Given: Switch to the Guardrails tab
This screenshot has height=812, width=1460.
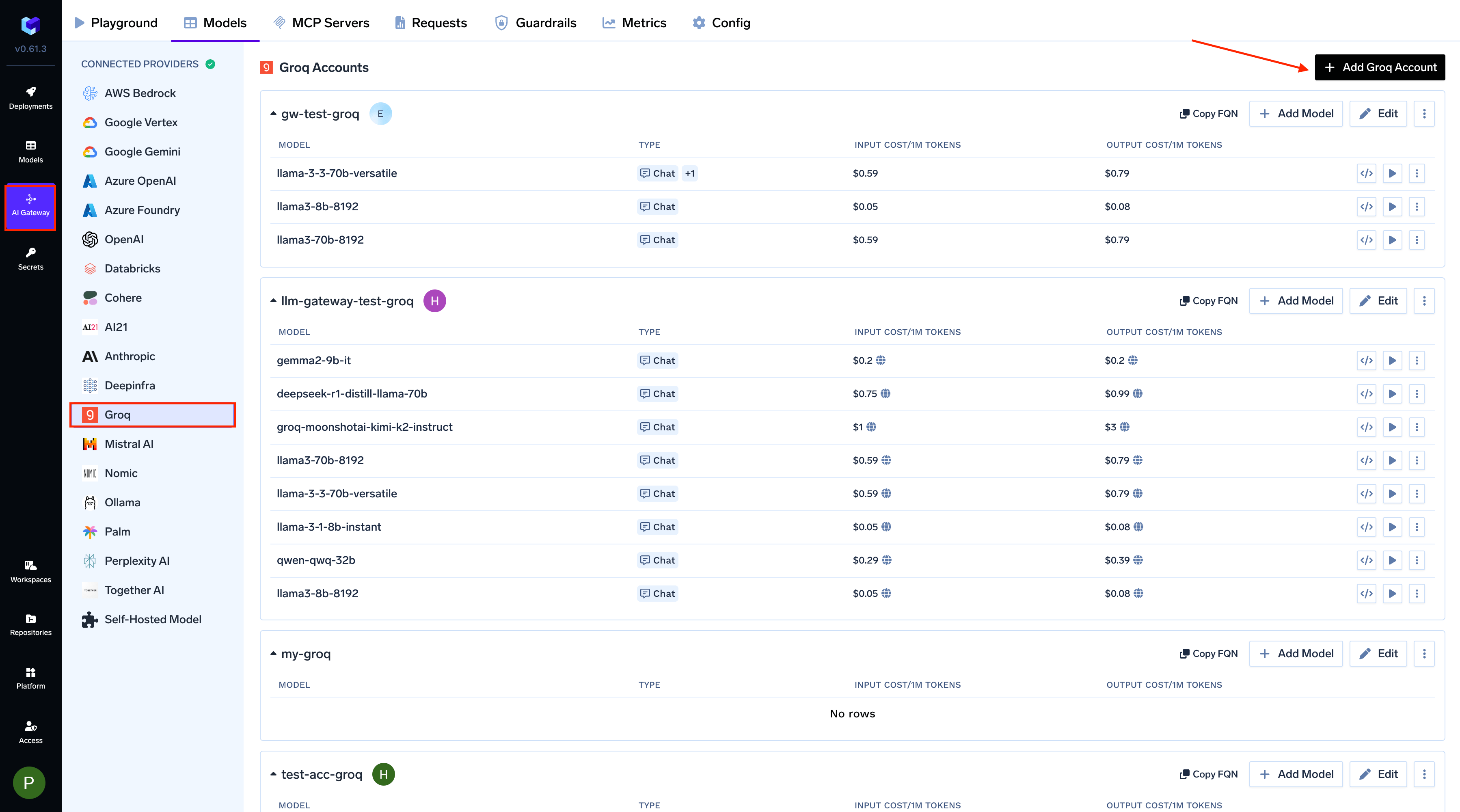Looking at the screenshot, I should coord(535,23).
